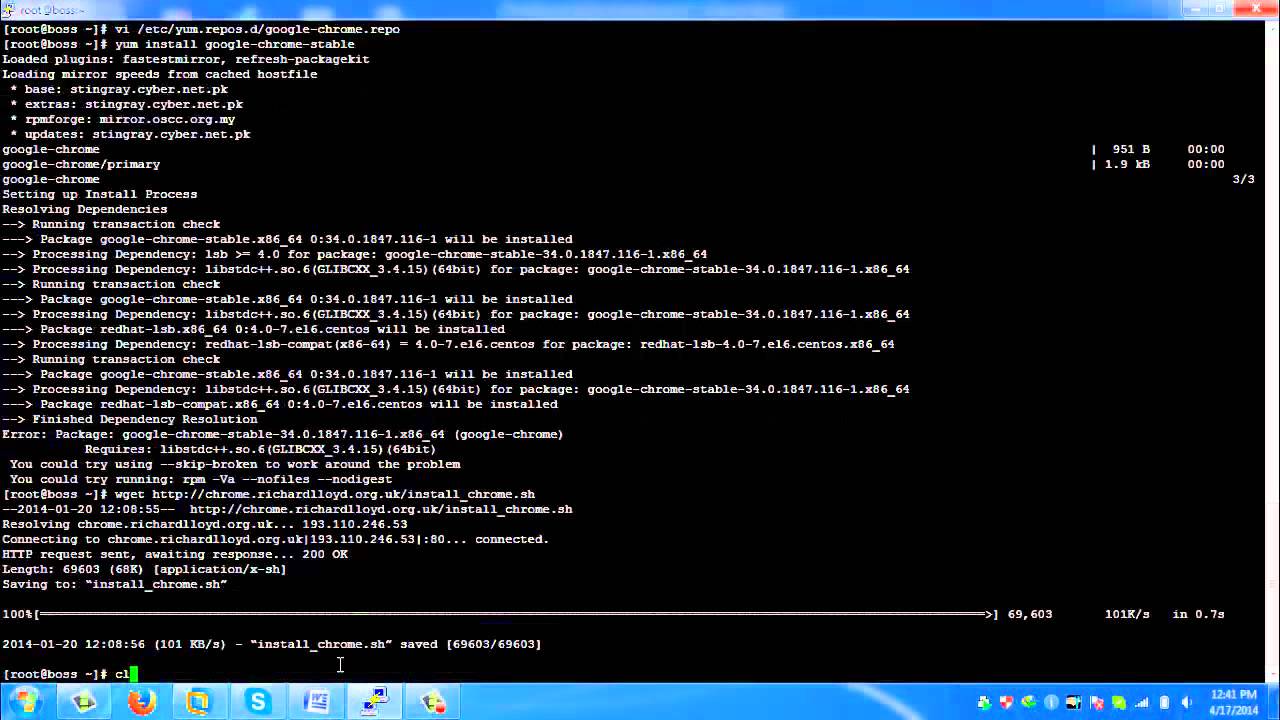This screenshot has width=1280, height=720.
Task: Open Microsoft Word taskbar icon
Action: pyautogui.click(x=317, y=702)
